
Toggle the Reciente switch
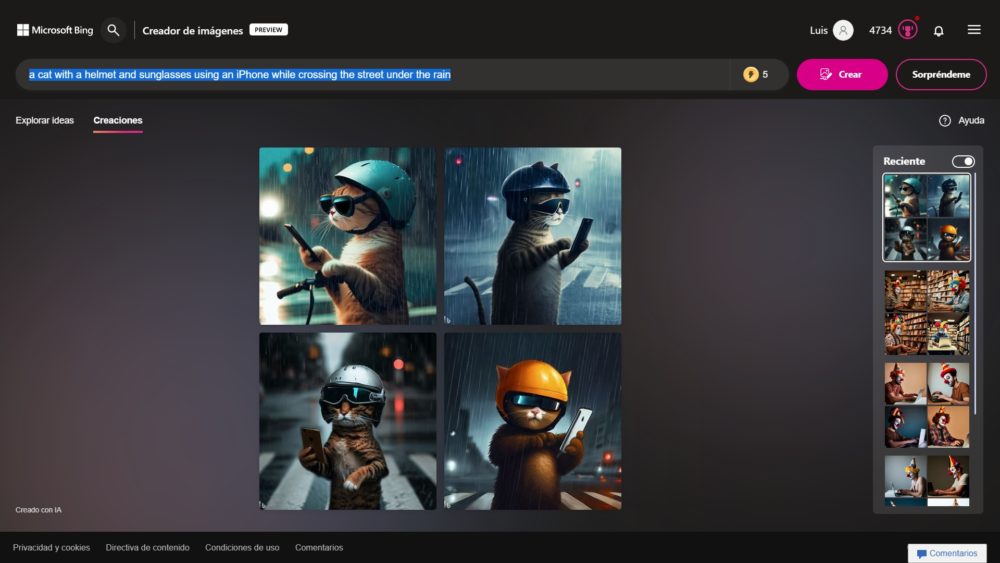[962, 161]
